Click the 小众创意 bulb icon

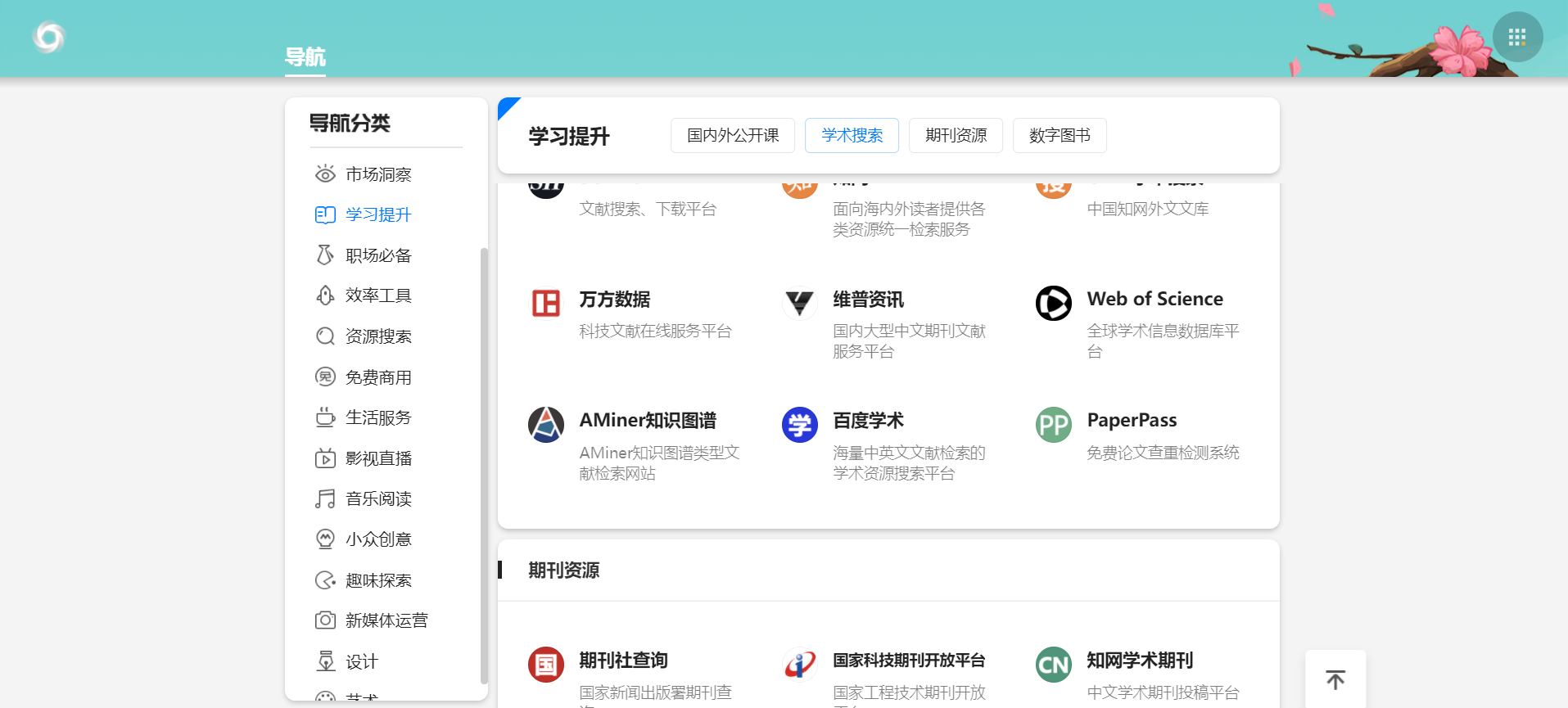click(325, 539)
